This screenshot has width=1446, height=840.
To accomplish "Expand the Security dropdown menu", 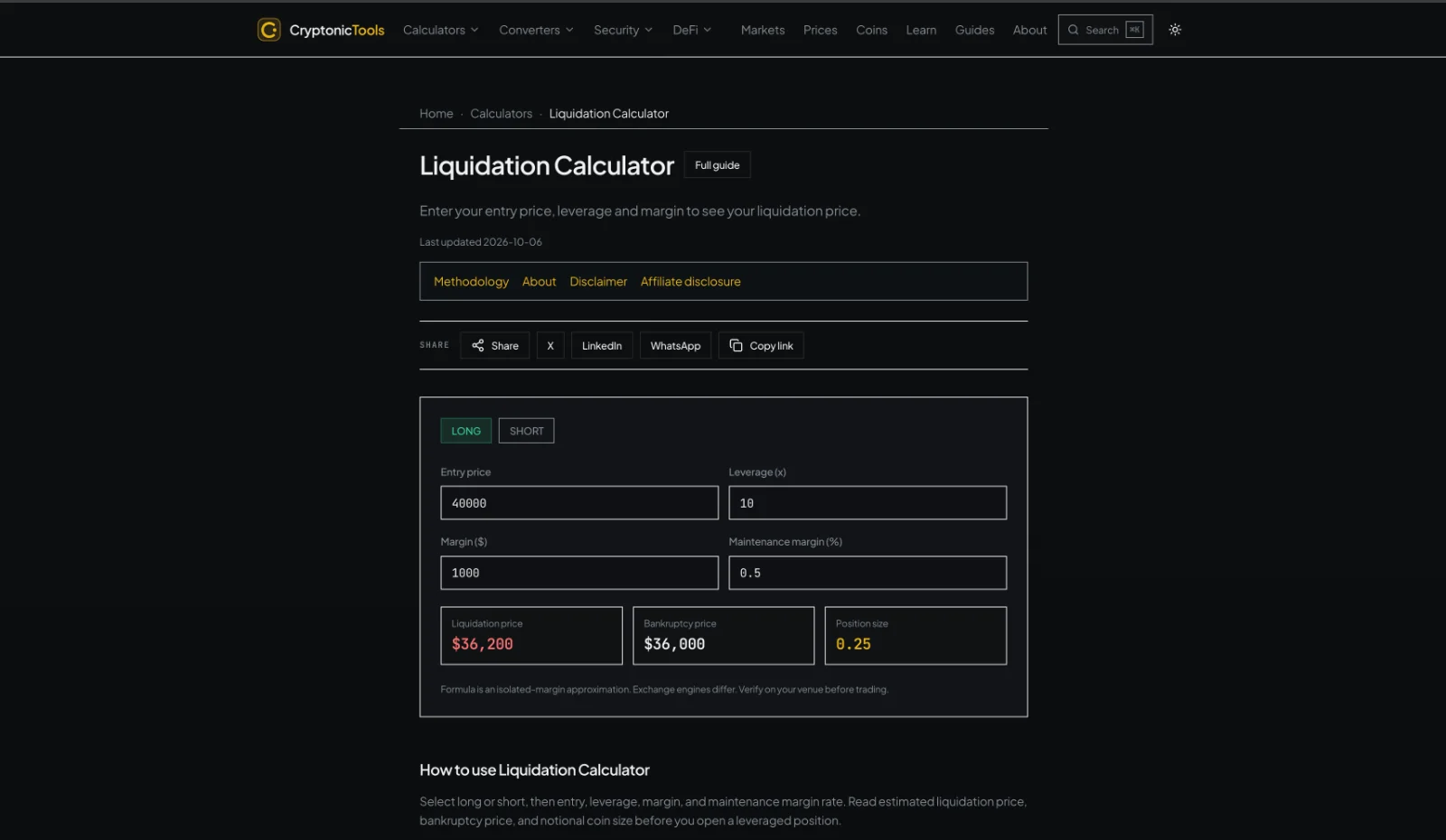I will [x=623, y=30].
